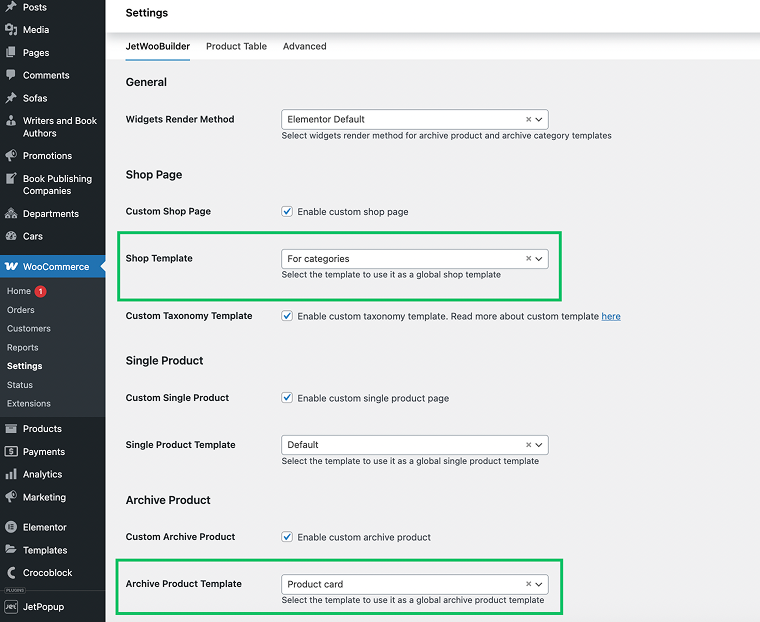
Task: Switch to the JetWooBuilder tab
Action: tap(158, 47)
